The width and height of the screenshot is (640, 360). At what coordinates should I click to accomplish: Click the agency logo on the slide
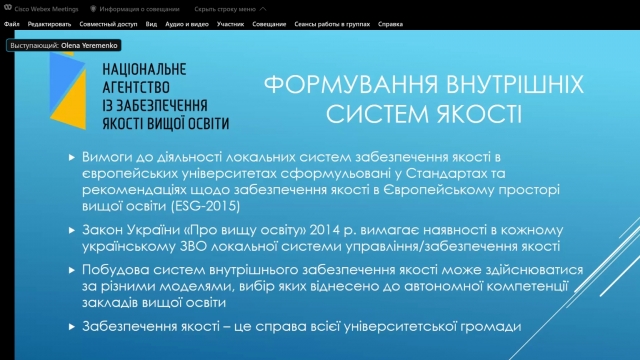pos(68,91)
